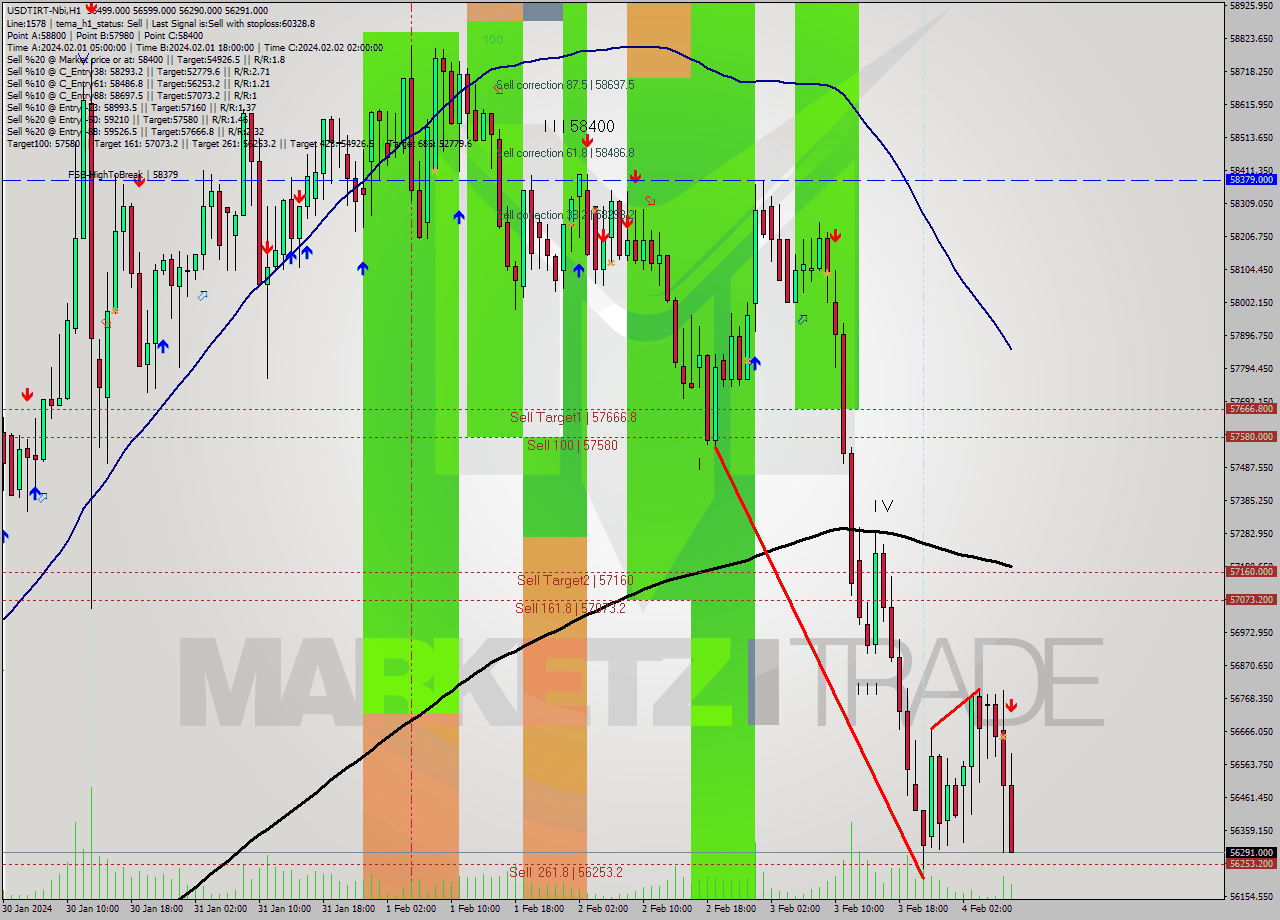Select the 56563.750 price axis value

[1251, 765]
